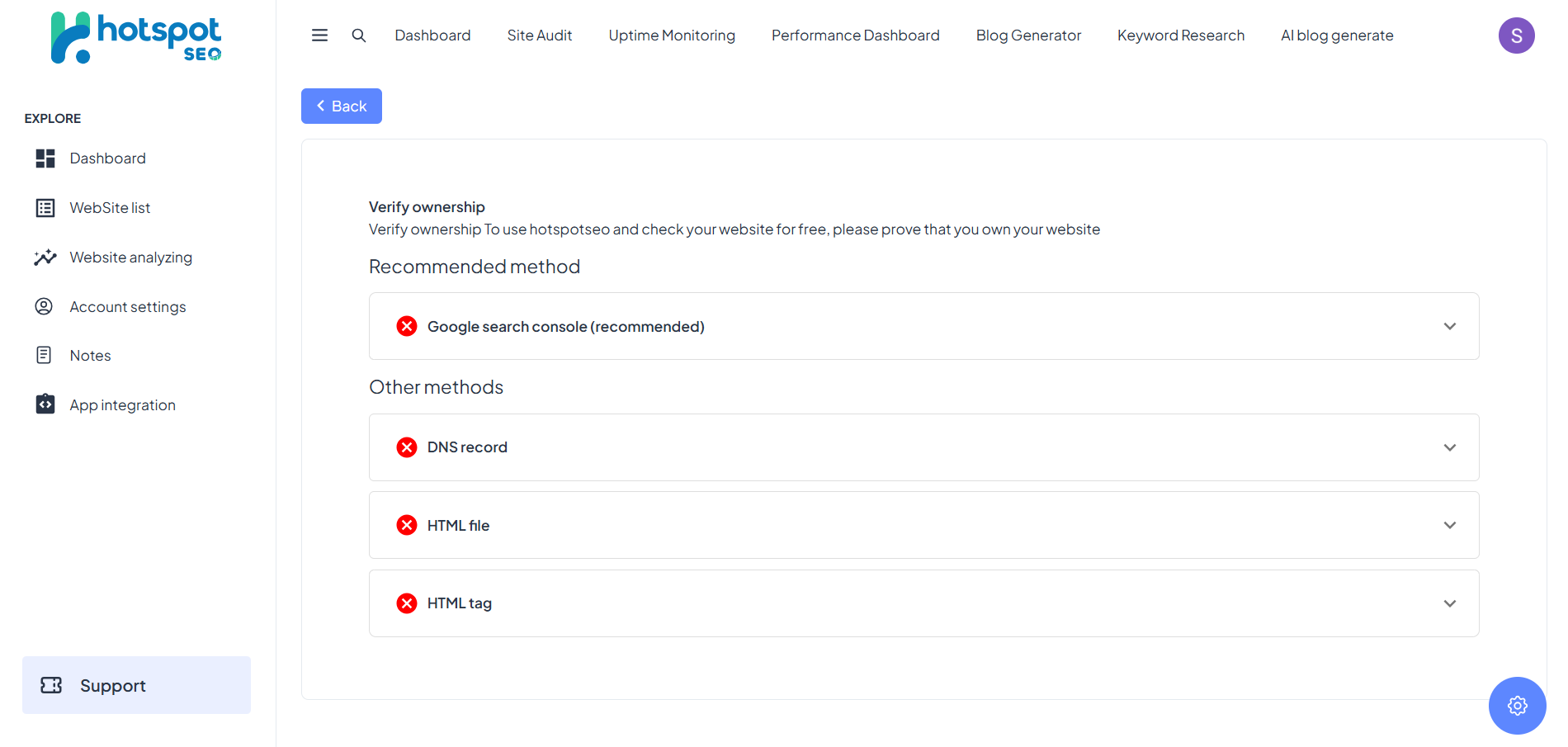This screenshot has width=1568, height=747.
Task: Click the WebSite list icon
Action: click(45, 208)
